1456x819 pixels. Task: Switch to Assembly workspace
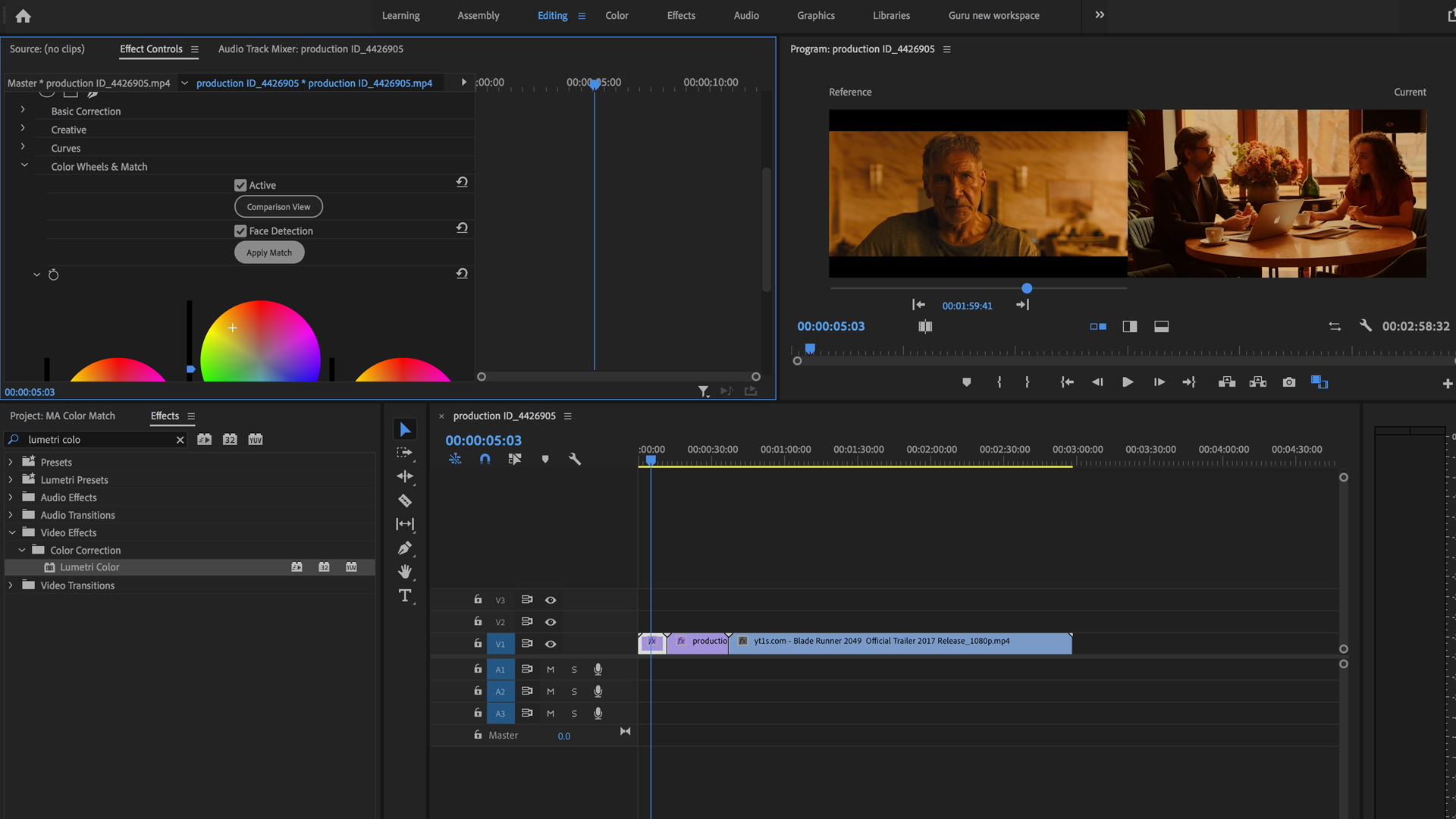click(x=479, y=15)
